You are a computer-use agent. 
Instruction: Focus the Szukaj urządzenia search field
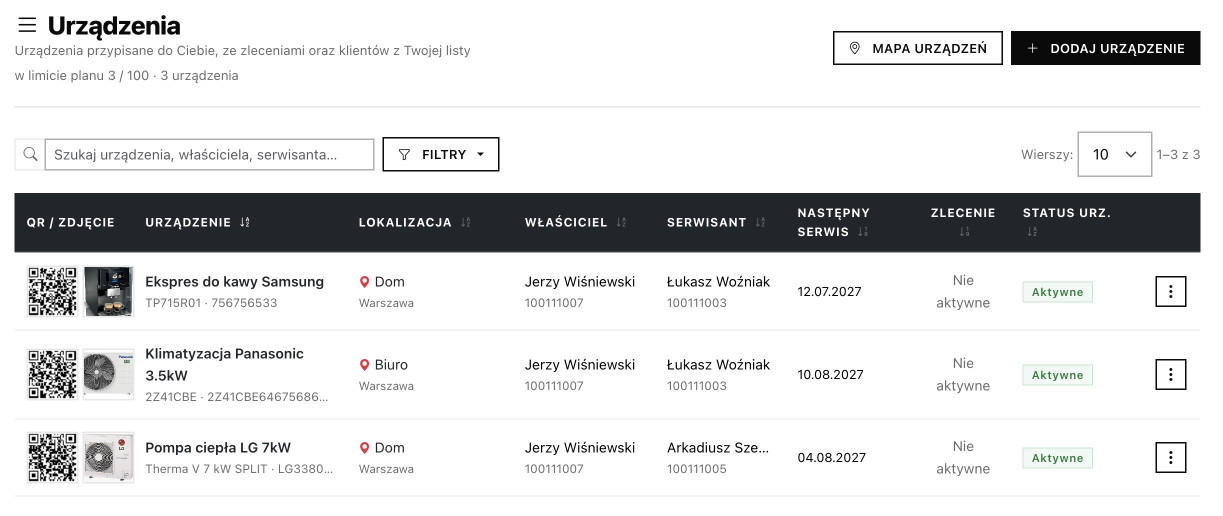210,155
